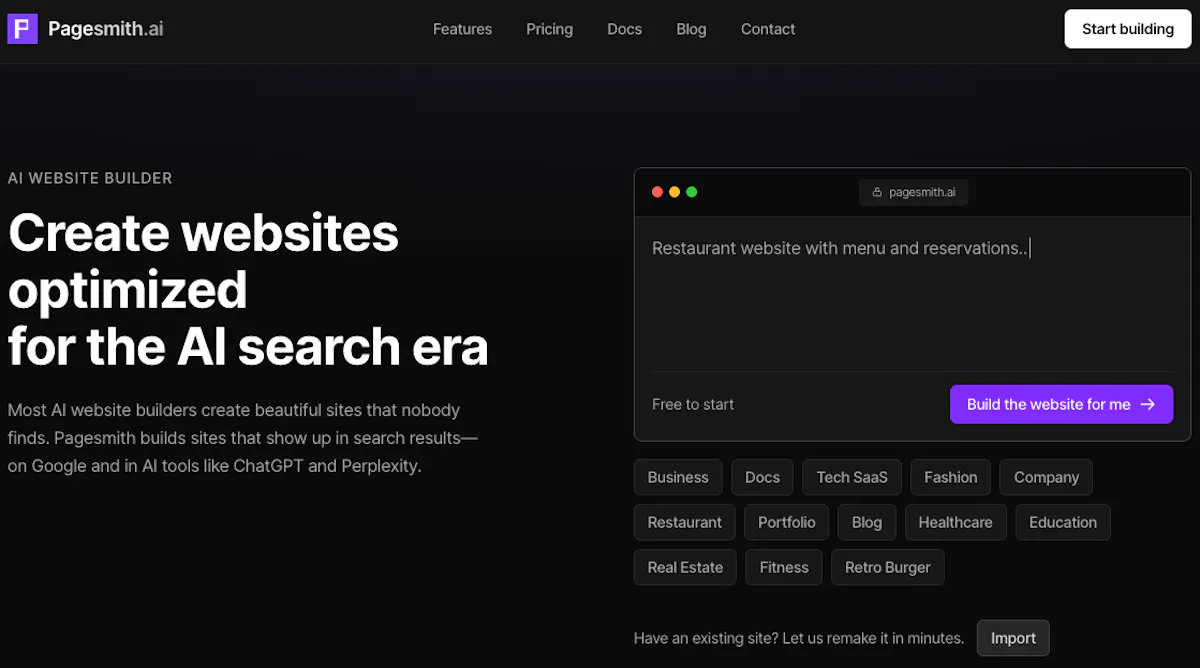Open the Docs nav link
The height and width of the screenshot is (668, 1200).
(624, 29)
